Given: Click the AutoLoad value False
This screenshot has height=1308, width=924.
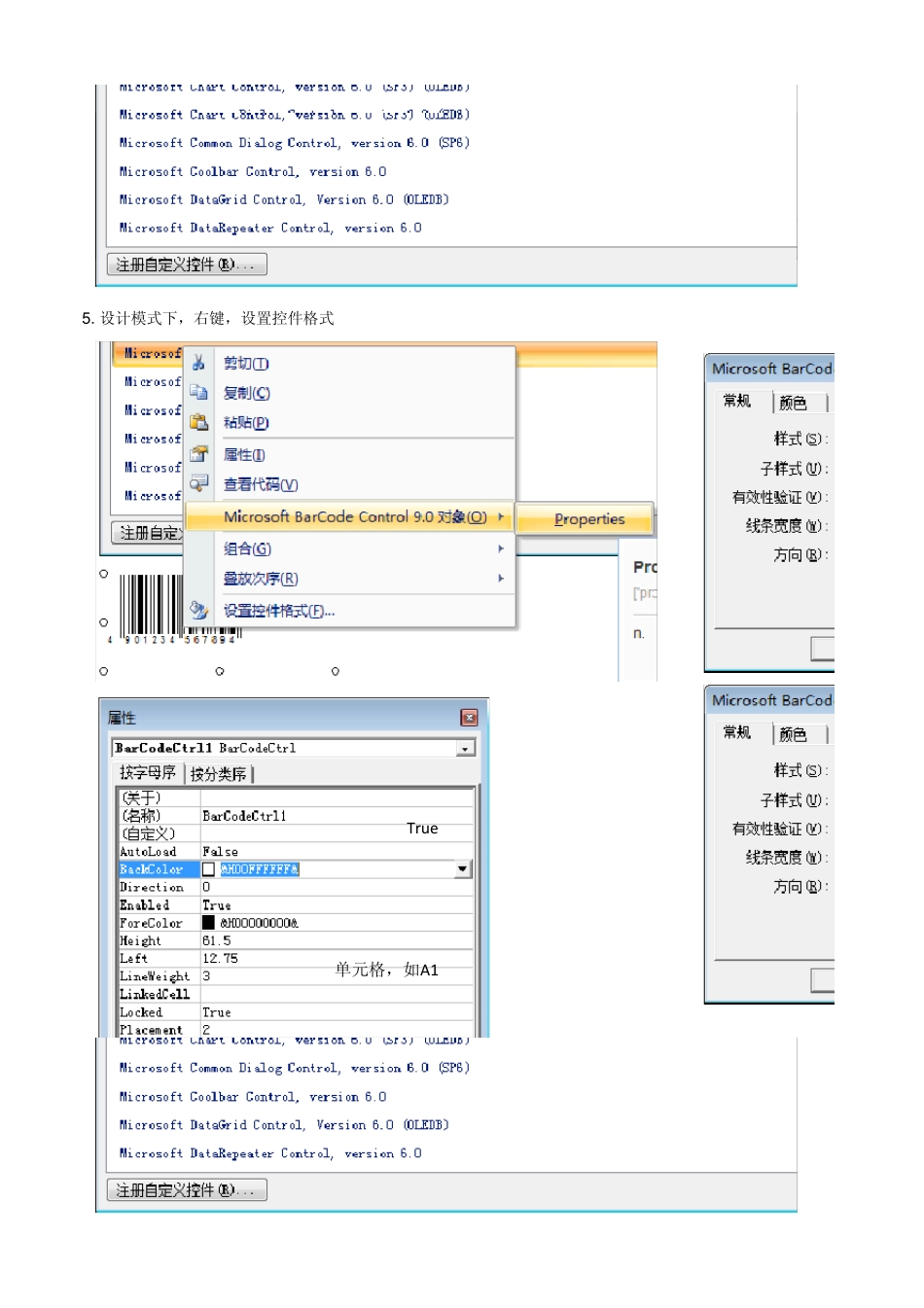Looking at the screenshot, I should point(220,852).
